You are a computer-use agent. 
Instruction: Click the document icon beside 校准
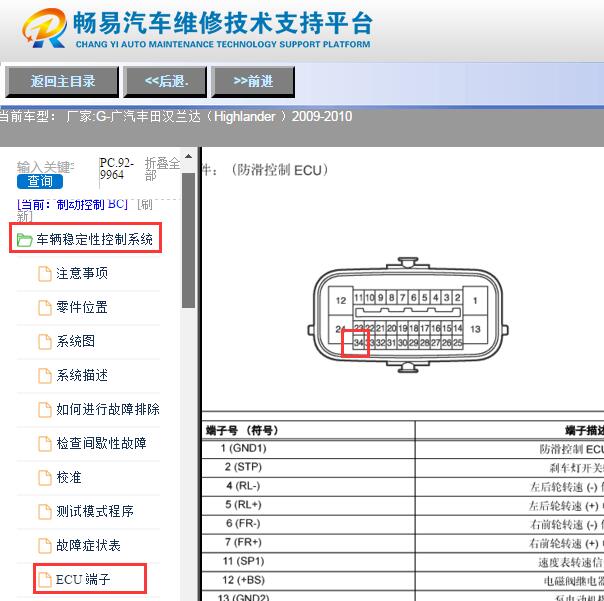tap(45, 478)
